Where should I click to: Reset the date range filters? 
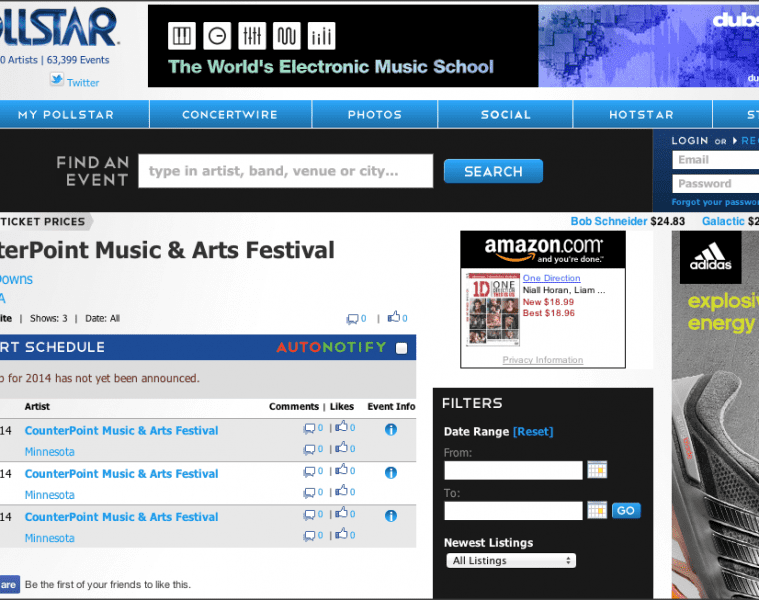(533, 432)
